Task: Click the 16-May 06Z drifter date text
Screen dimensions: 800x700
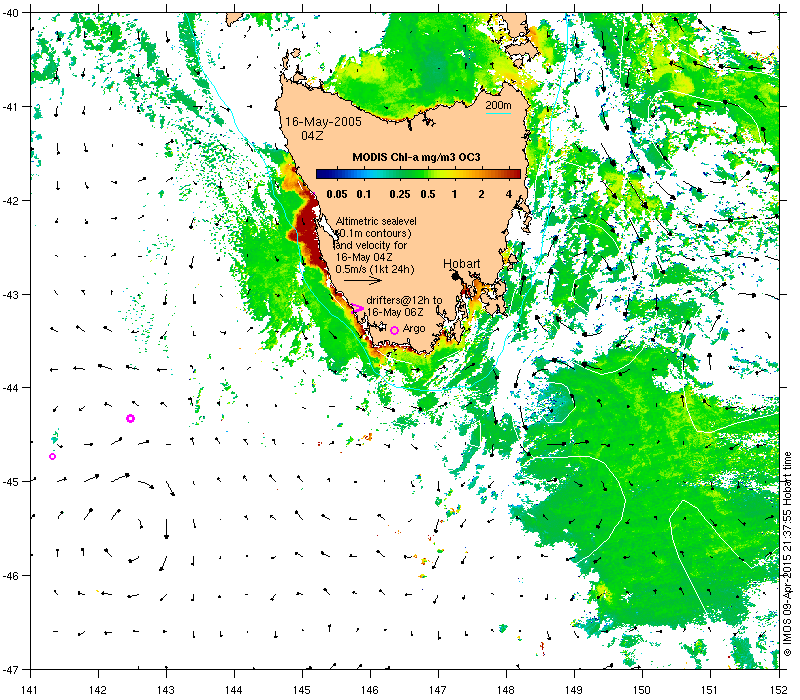Action: point(395,312)
